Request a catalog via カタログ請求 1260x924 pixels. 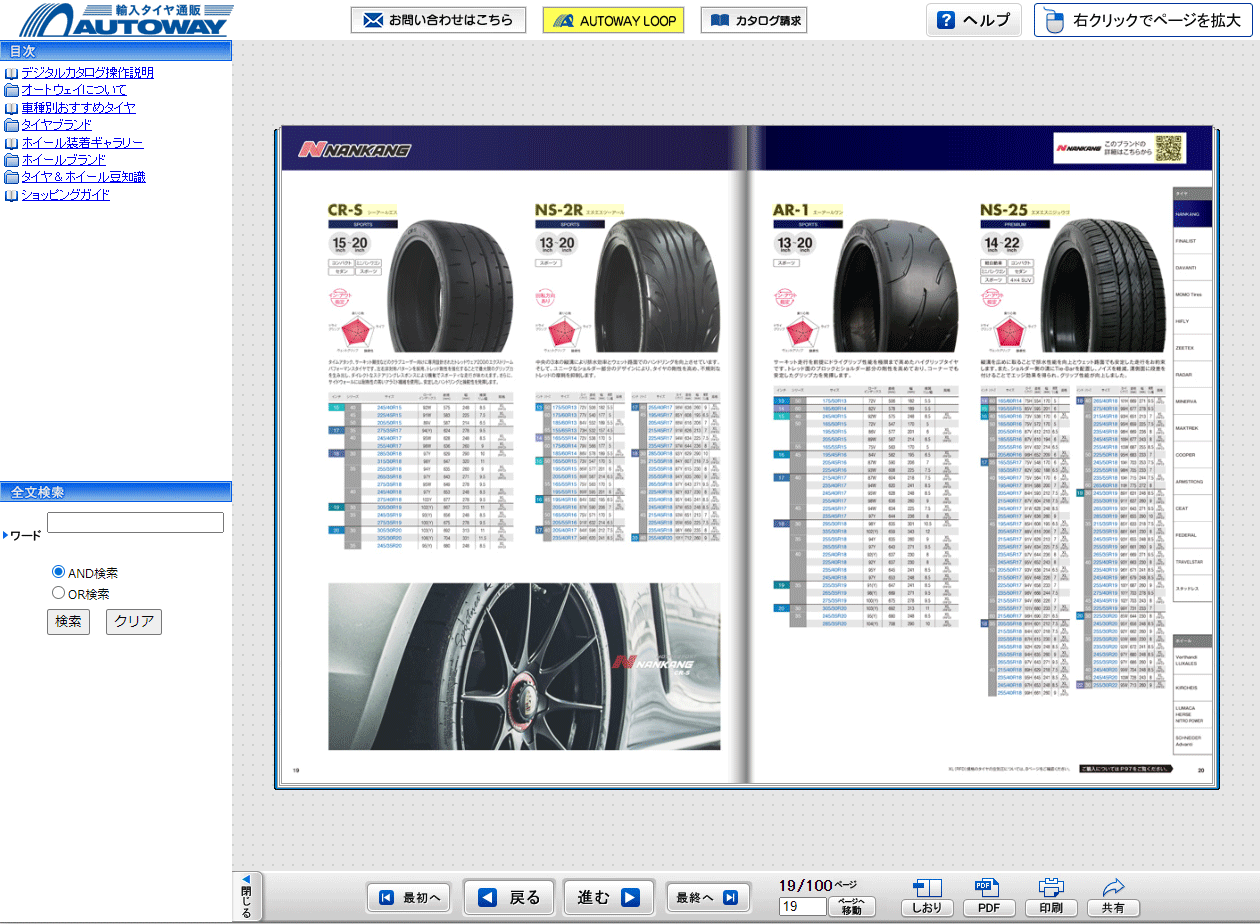754,20
